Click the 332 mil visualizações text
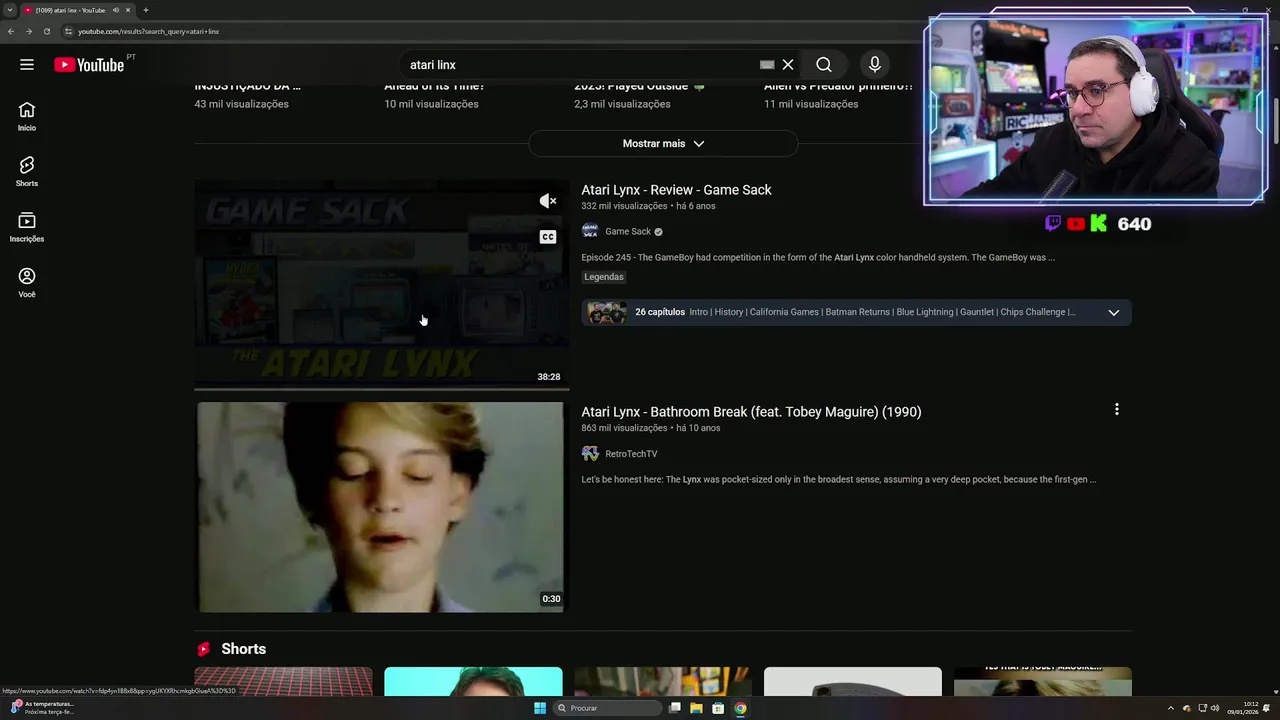 tap(624, 206)
